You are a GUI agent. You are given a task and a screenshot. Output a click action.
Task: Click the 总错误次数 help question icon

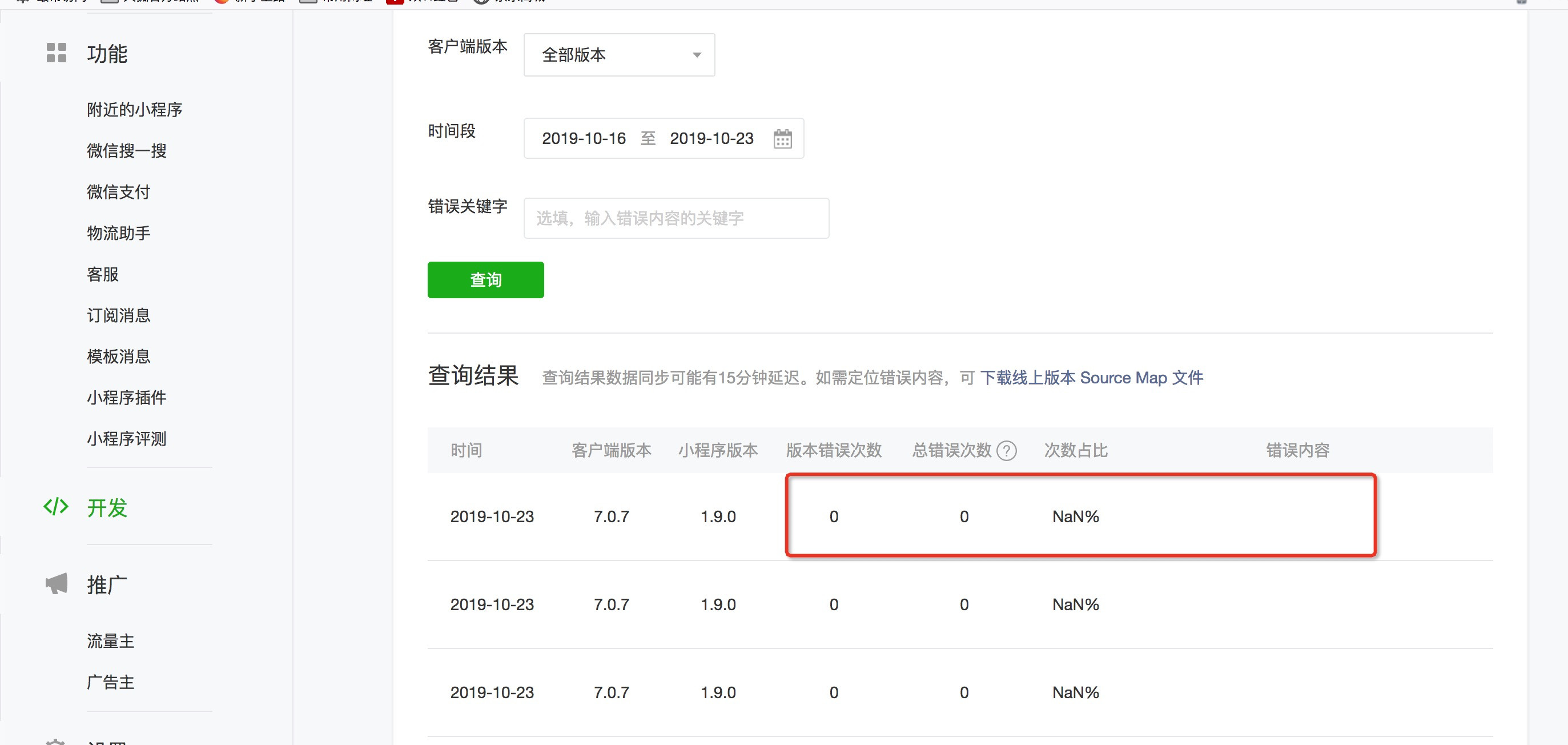point(1006,451)
